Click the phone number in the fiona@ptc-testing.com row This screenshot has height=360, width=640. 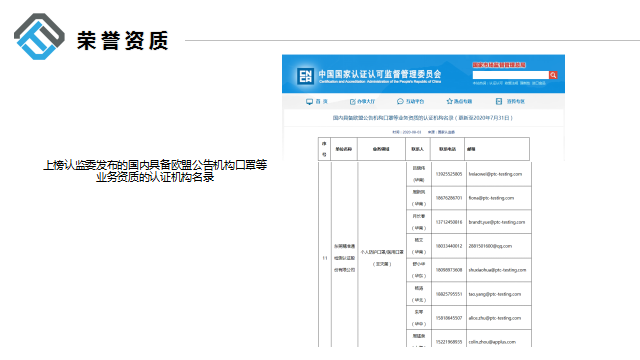449,198
